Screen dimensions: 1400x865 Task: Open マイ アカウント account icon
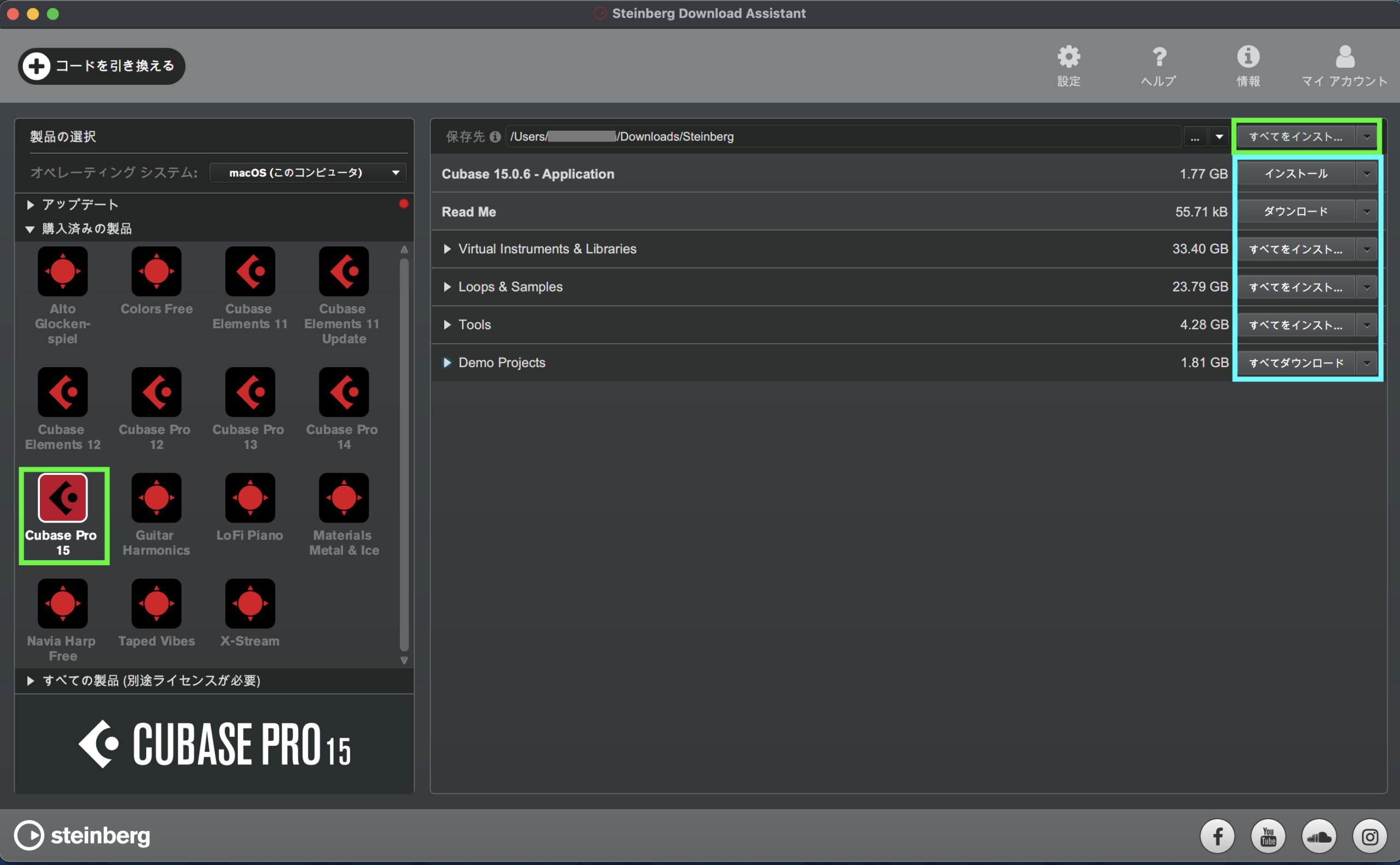[x=1345, y=57]
